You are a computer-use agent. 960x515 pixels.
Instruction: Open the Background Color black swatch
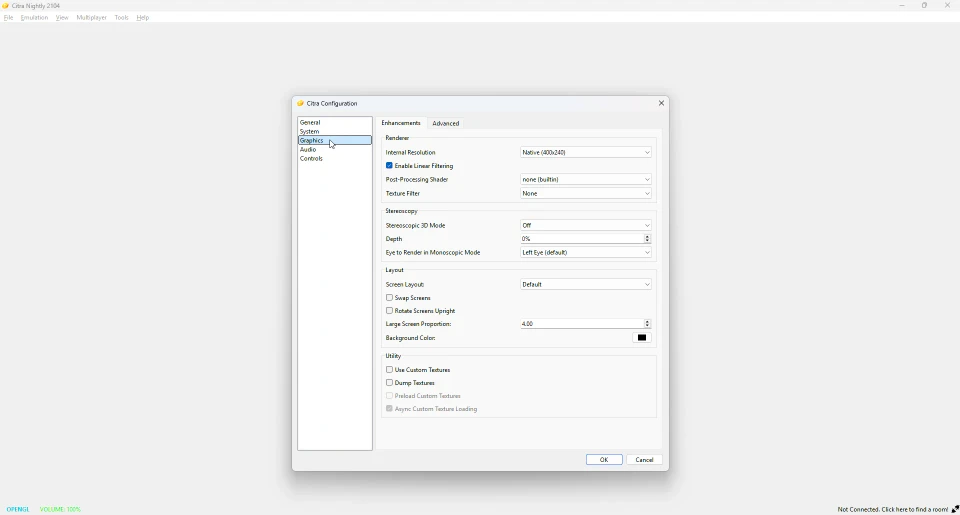pos(642,338)
